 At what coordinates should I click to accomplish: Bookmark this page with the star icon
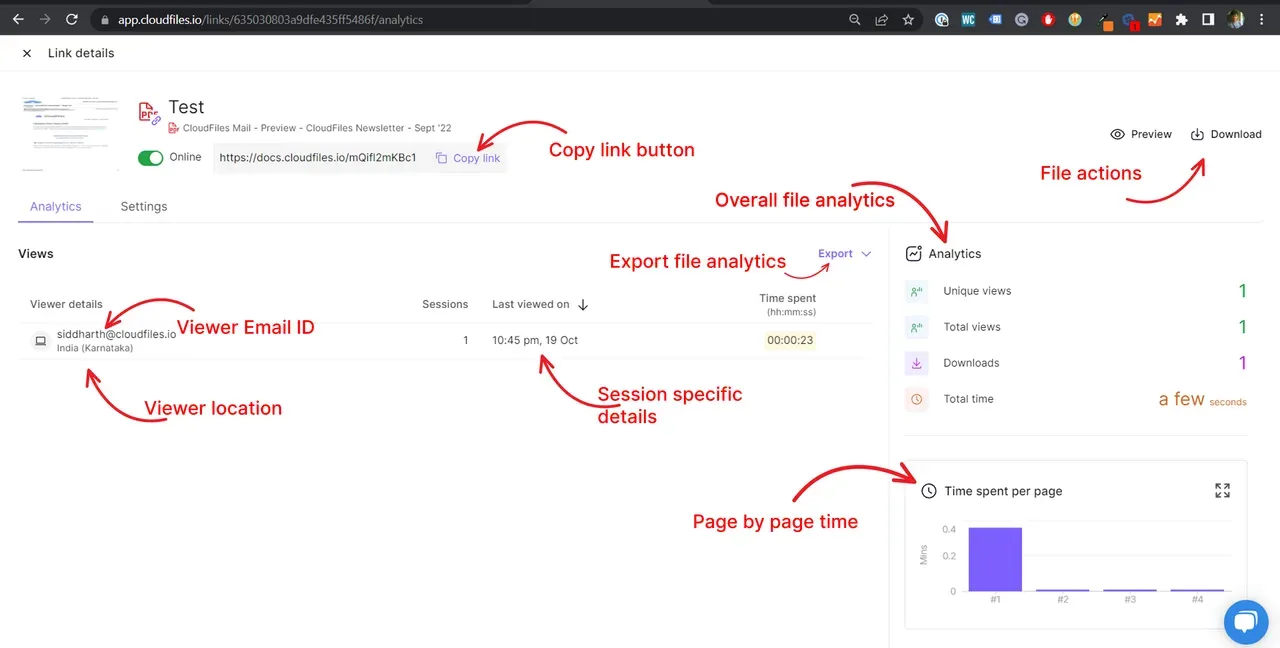click(x=908, y=19)
